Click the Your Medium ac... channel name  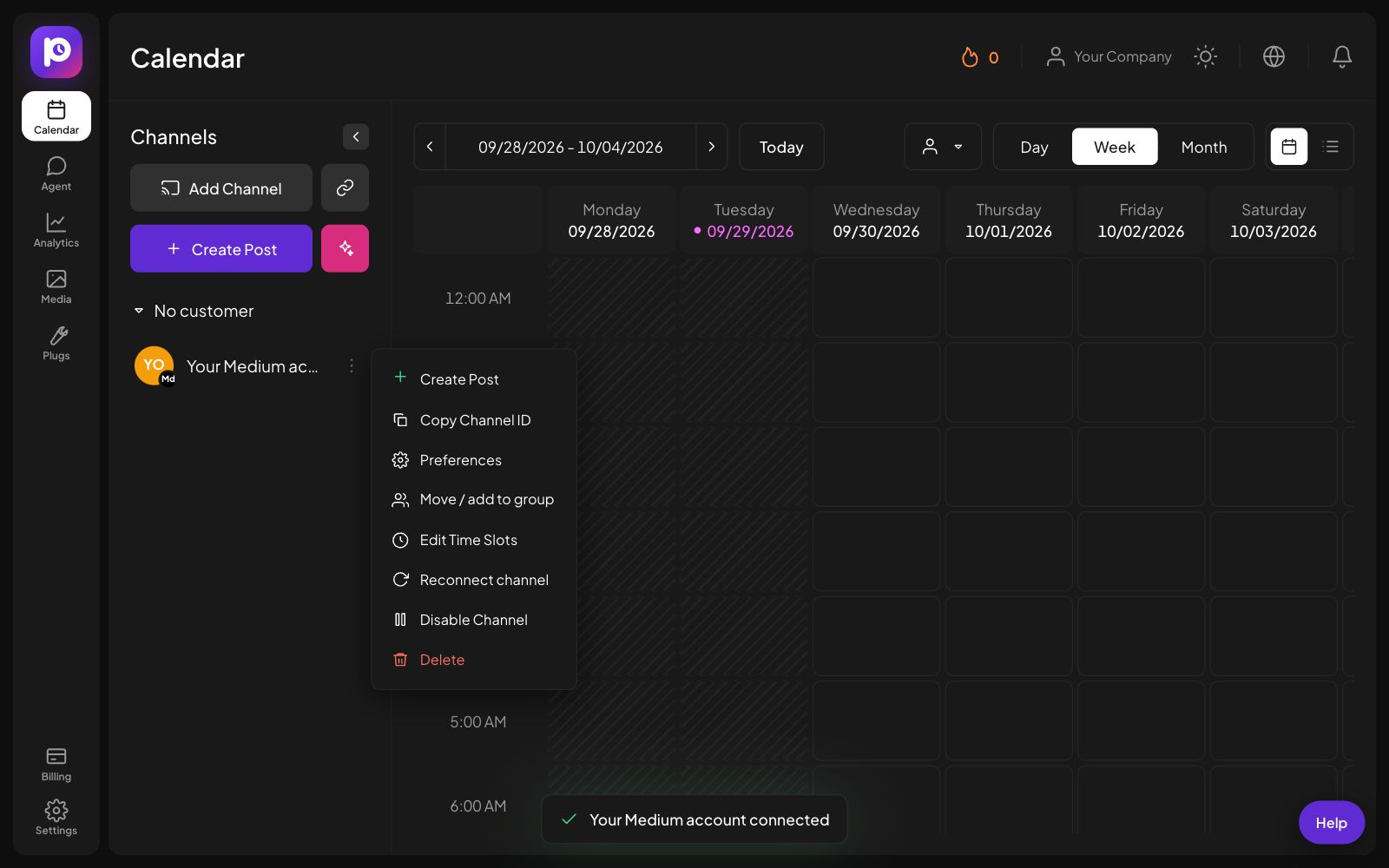[252, 366]
